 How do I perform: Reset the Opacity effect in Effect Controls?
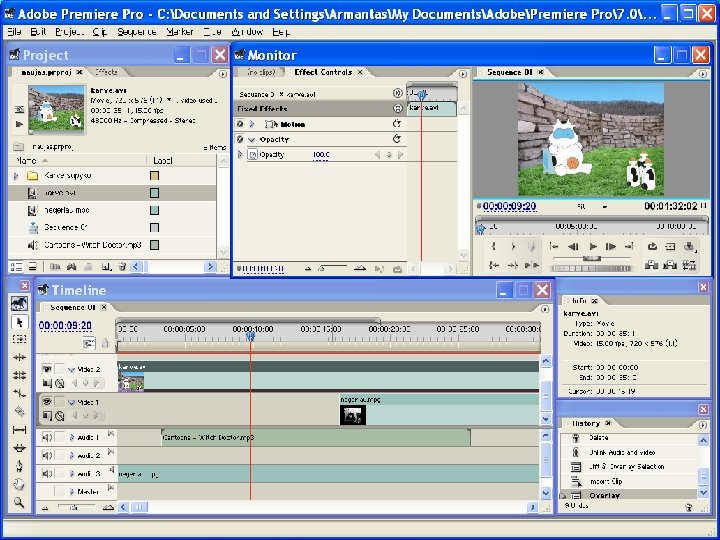[x=397, y=139]
